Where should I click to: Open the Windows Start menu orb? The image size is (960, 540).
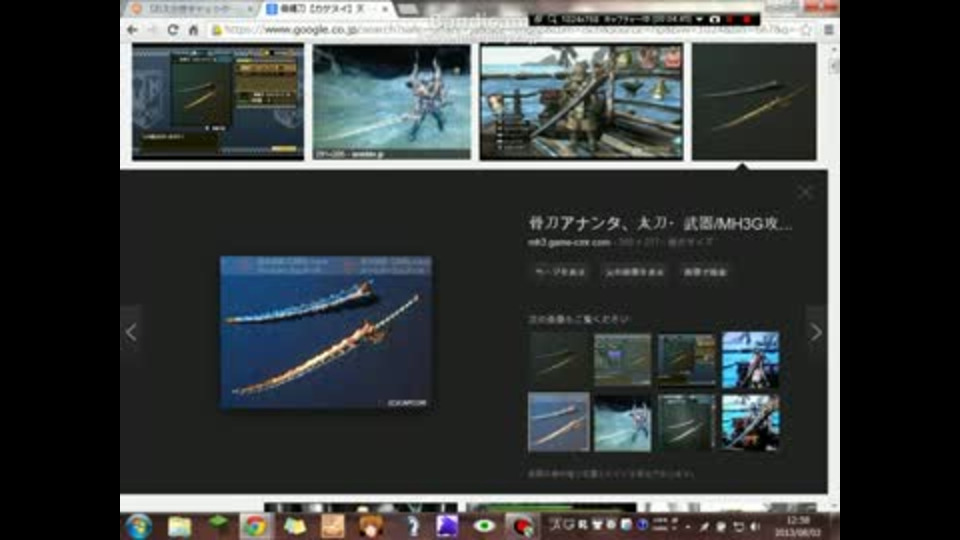tap(139, 527)
